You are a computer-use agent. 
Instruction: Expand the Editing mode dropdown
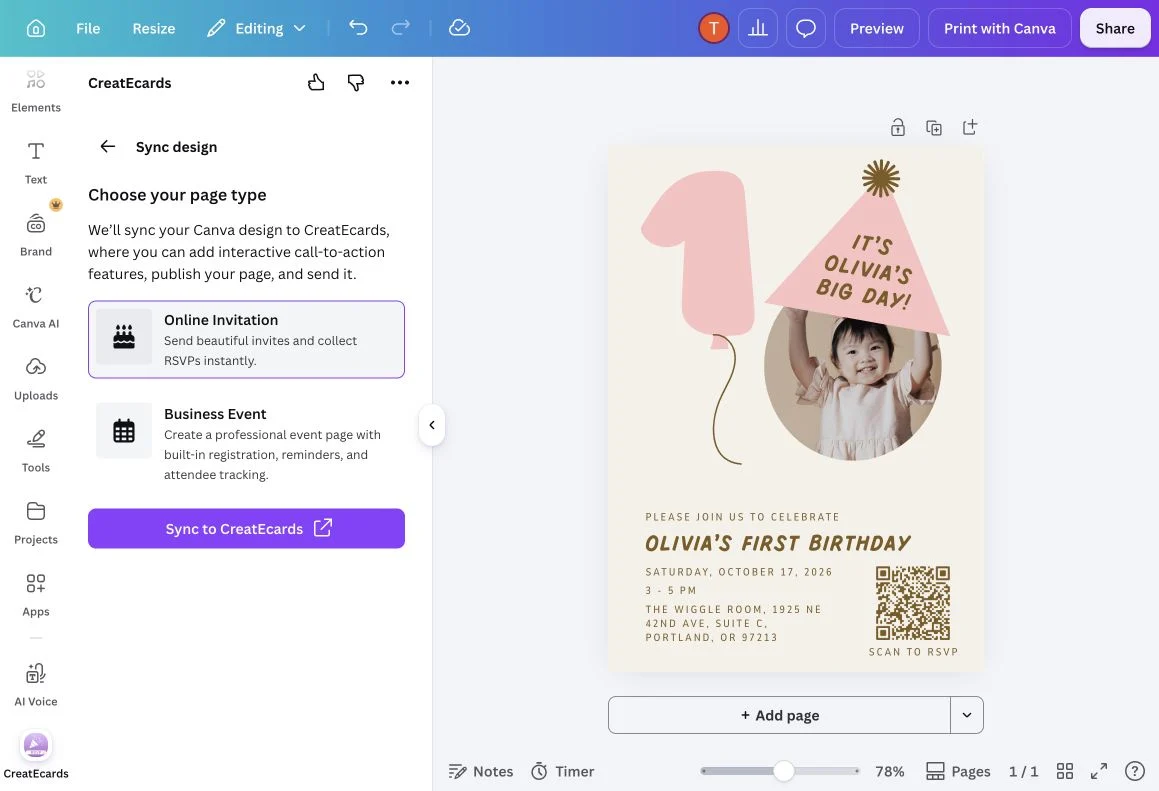click(256, 28)
